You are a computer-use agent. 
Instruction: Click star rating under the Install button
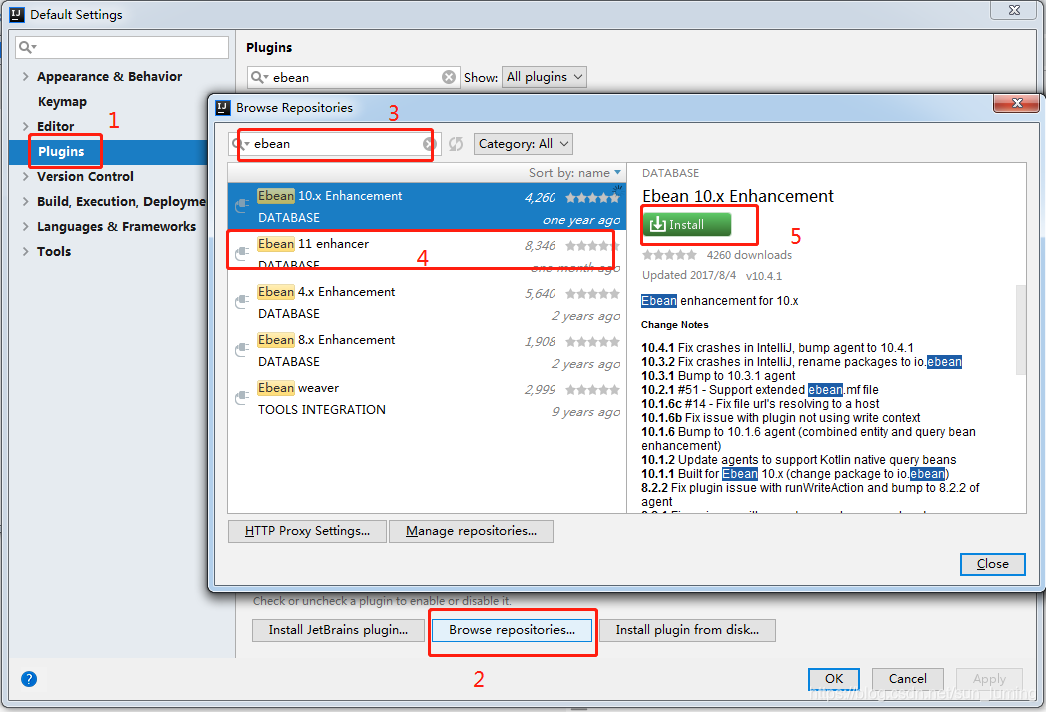(x=669, y=255)
